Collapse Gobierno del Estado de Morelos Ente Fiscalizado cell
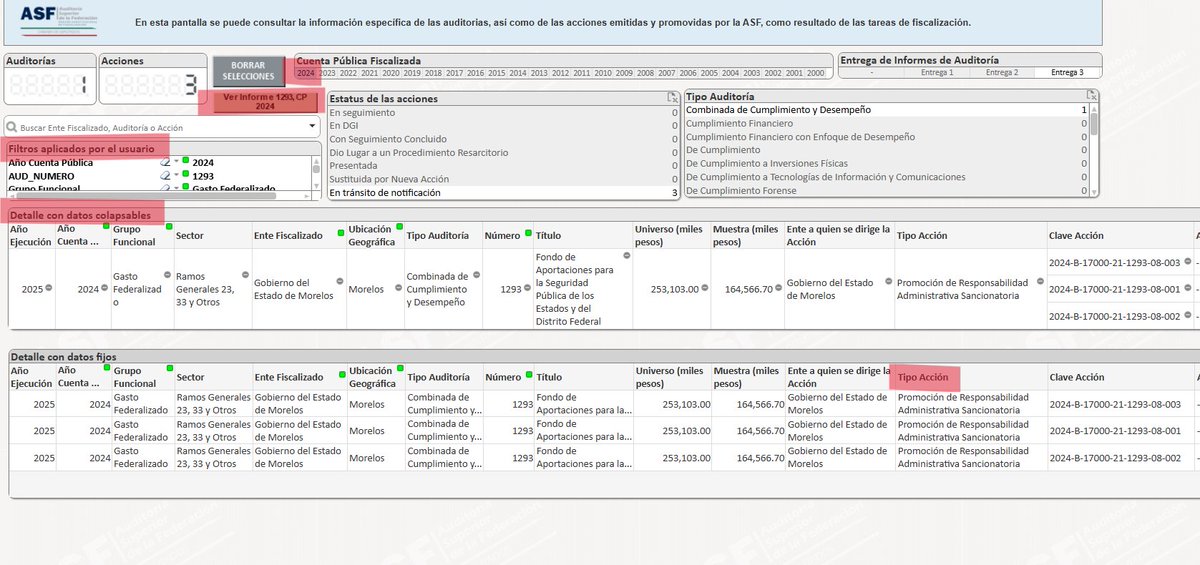 pyautogui.click(x=340, y=282)
